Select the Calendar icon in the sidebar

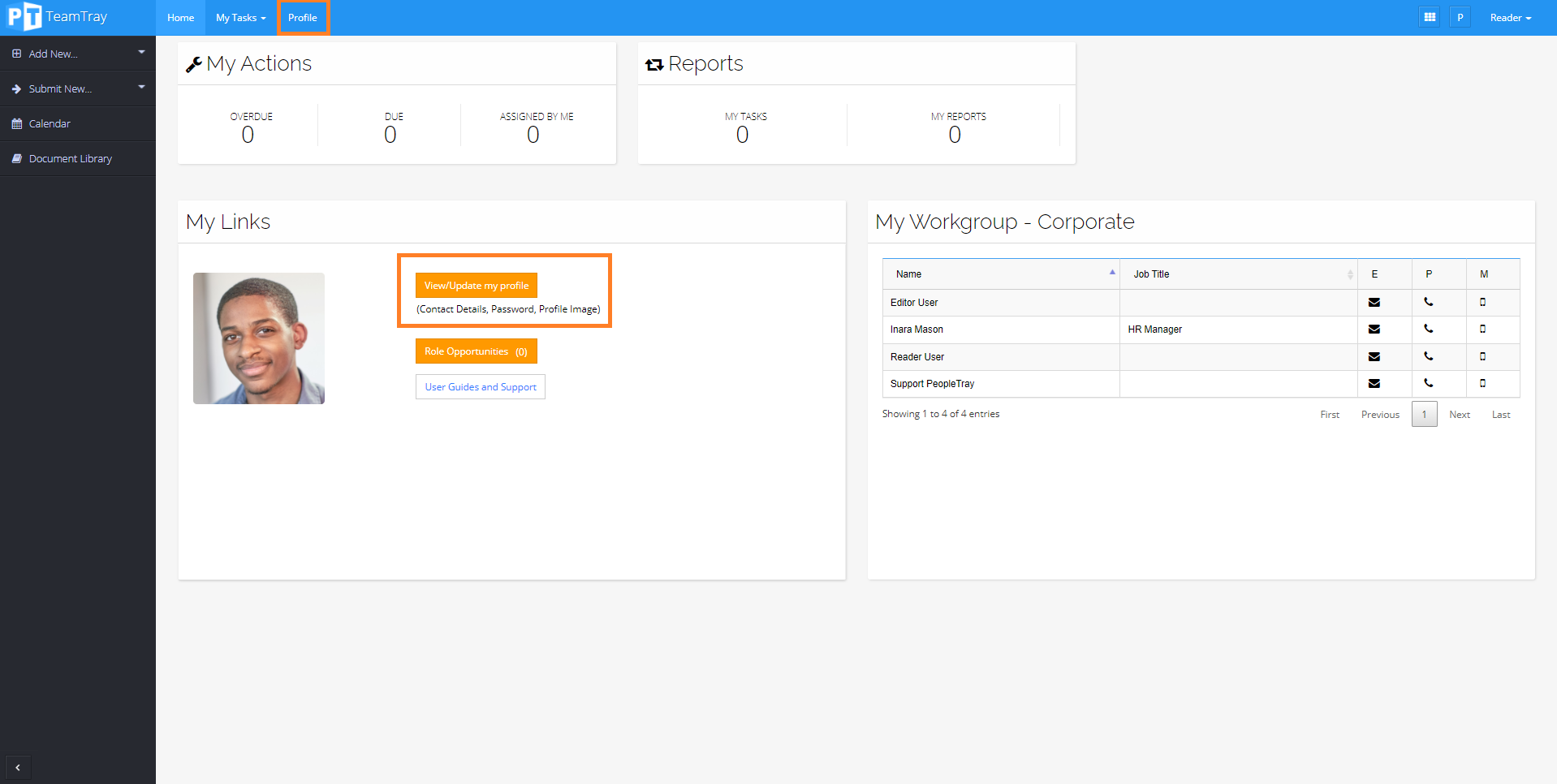[17, 123]
